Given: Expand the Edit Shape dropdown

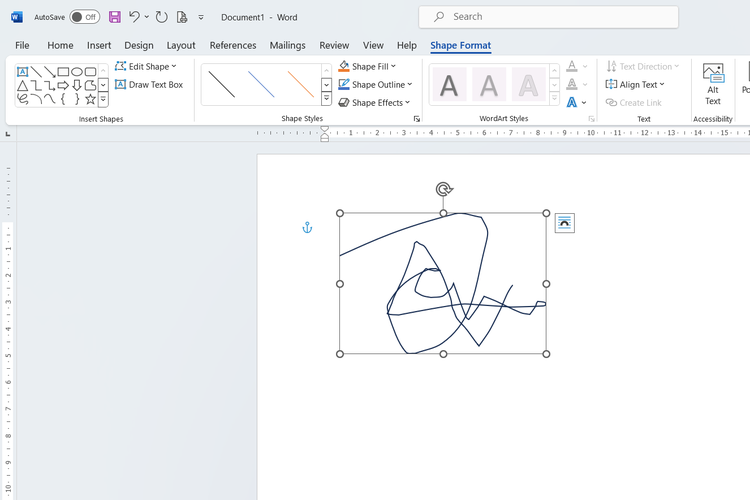Looking at the screenshot, I should (146, 67).
